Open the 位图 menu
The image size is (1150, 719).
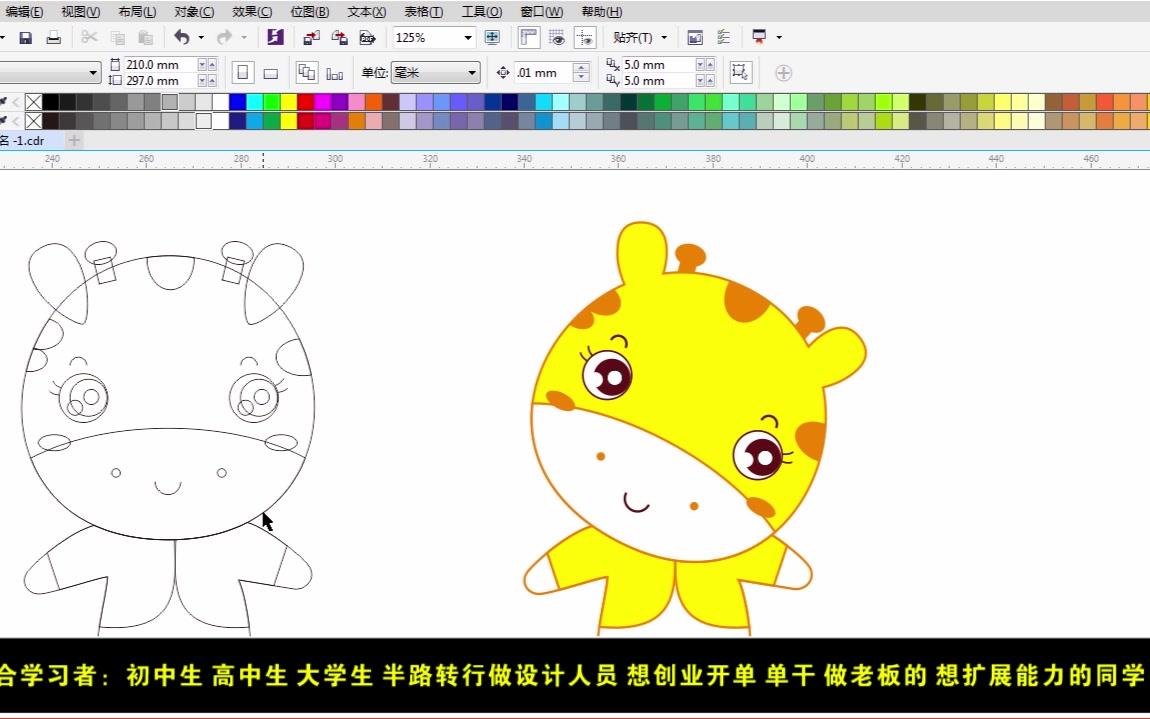[309, 11]
